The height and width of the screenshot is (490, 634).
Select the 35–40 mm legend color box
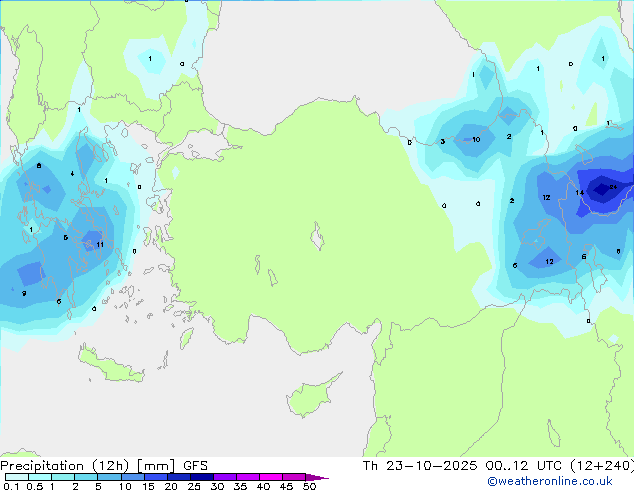pyautogui.click(x=248, y=477)
